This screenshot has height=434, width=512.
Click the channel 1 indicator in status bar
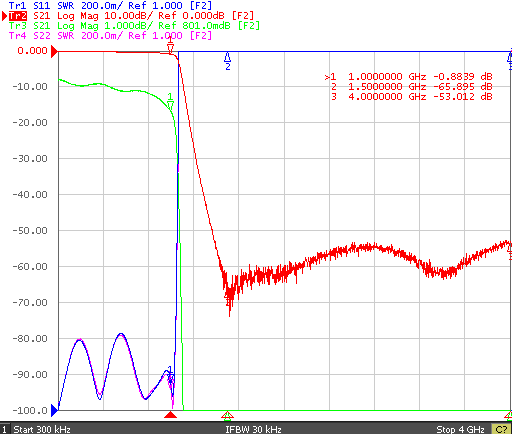point(4,429)
